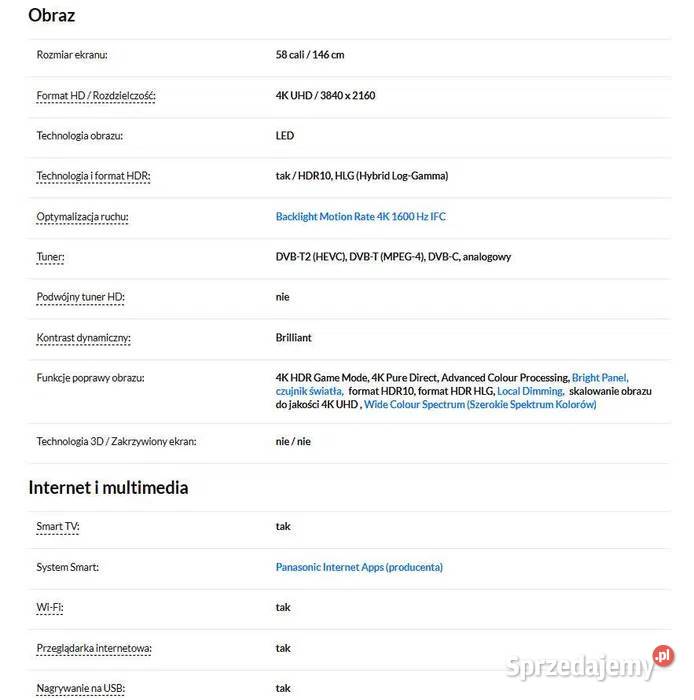Click the Wi-Fi dotted label
Viewport: 694px width, 700px height.
(50, 607)
